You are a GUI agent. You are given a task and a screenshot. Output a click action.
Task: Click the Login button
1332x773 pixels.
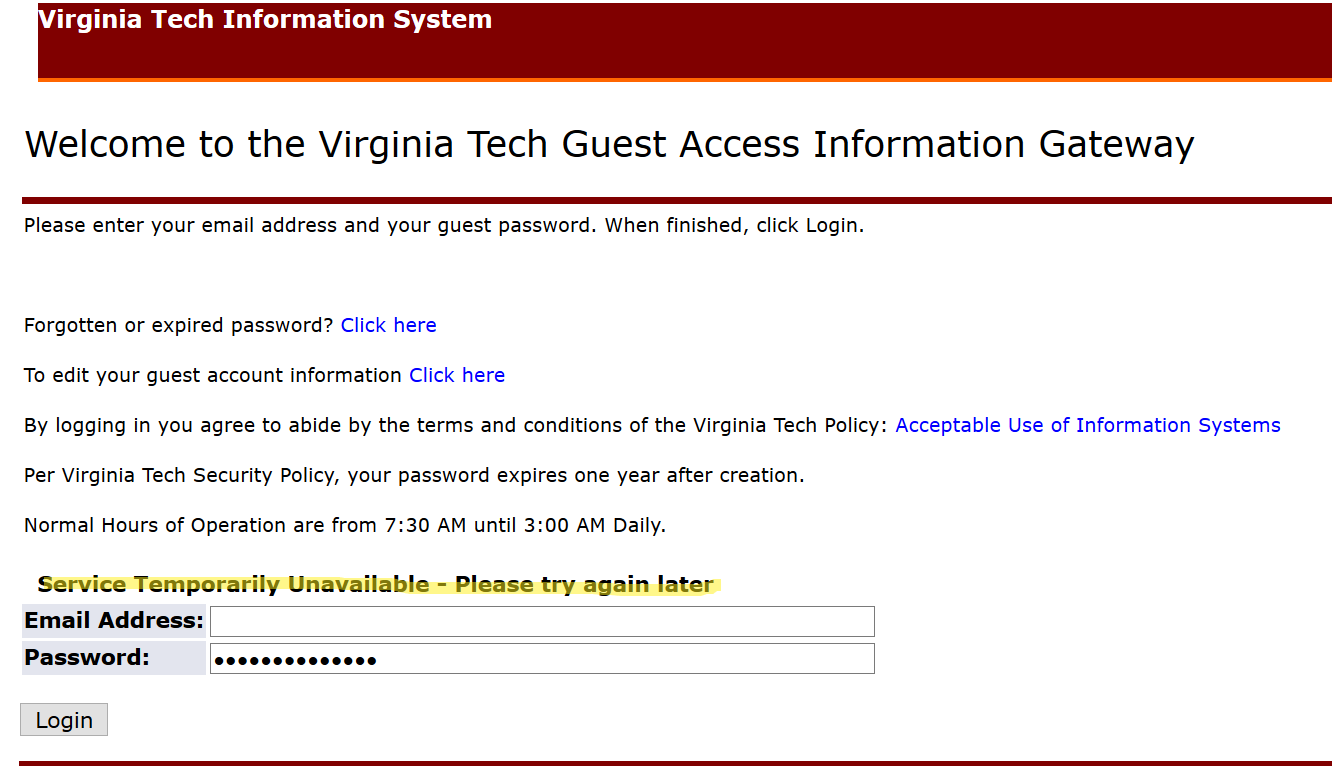64,720
